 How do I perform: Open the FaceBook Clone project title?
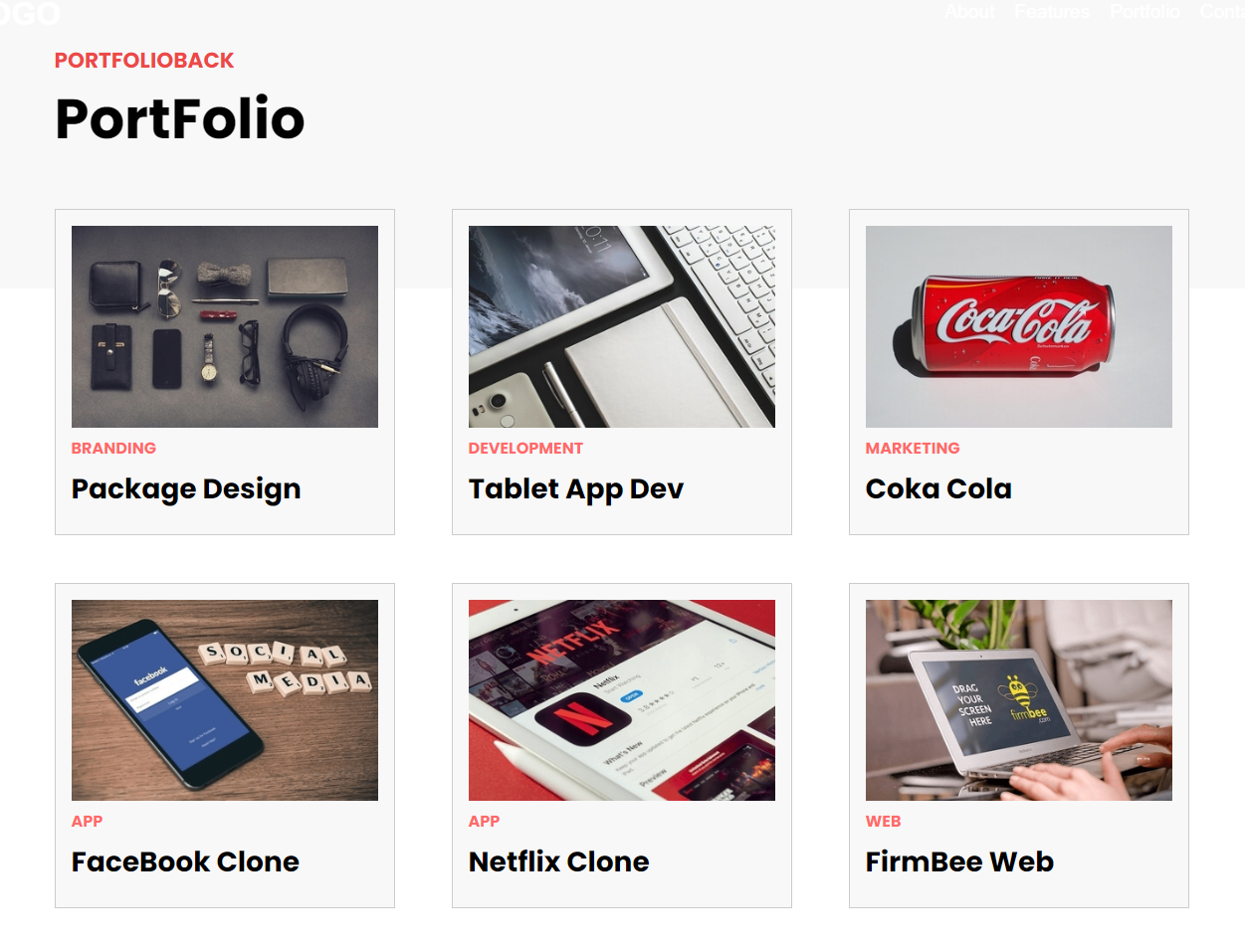coord(185,861)
